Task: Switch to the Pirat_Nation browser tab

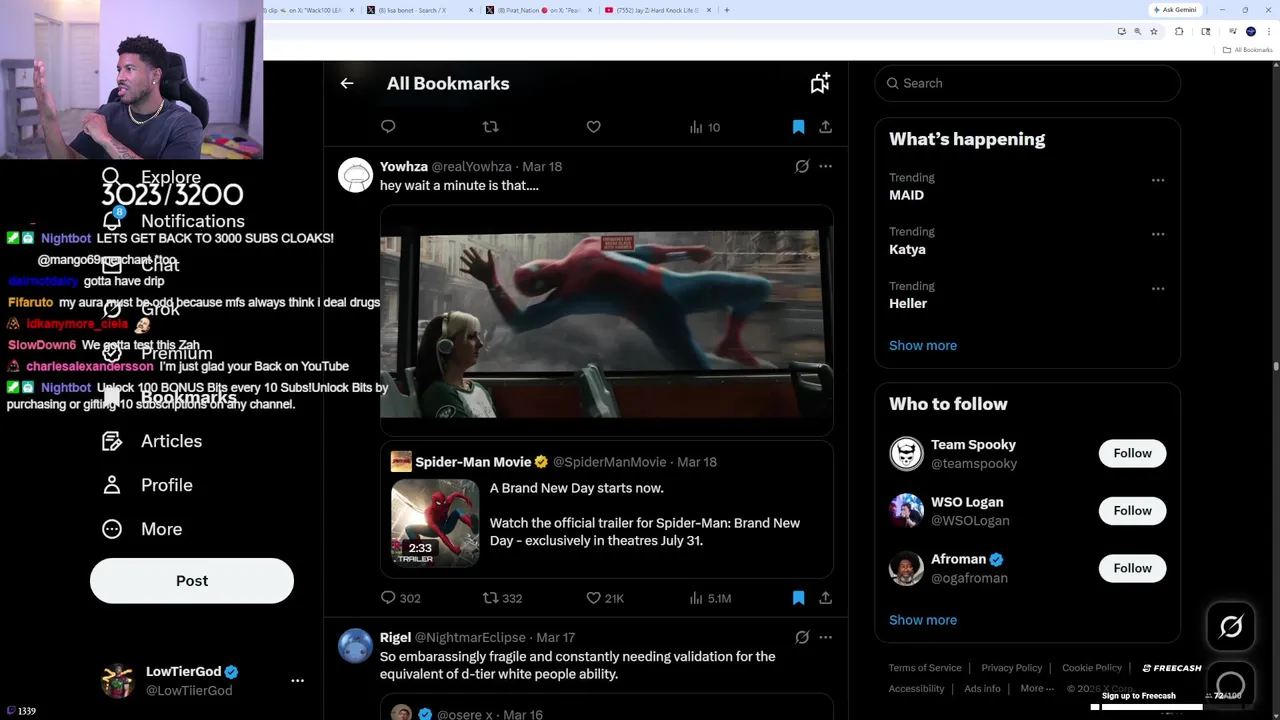Action: pos(540,10)
